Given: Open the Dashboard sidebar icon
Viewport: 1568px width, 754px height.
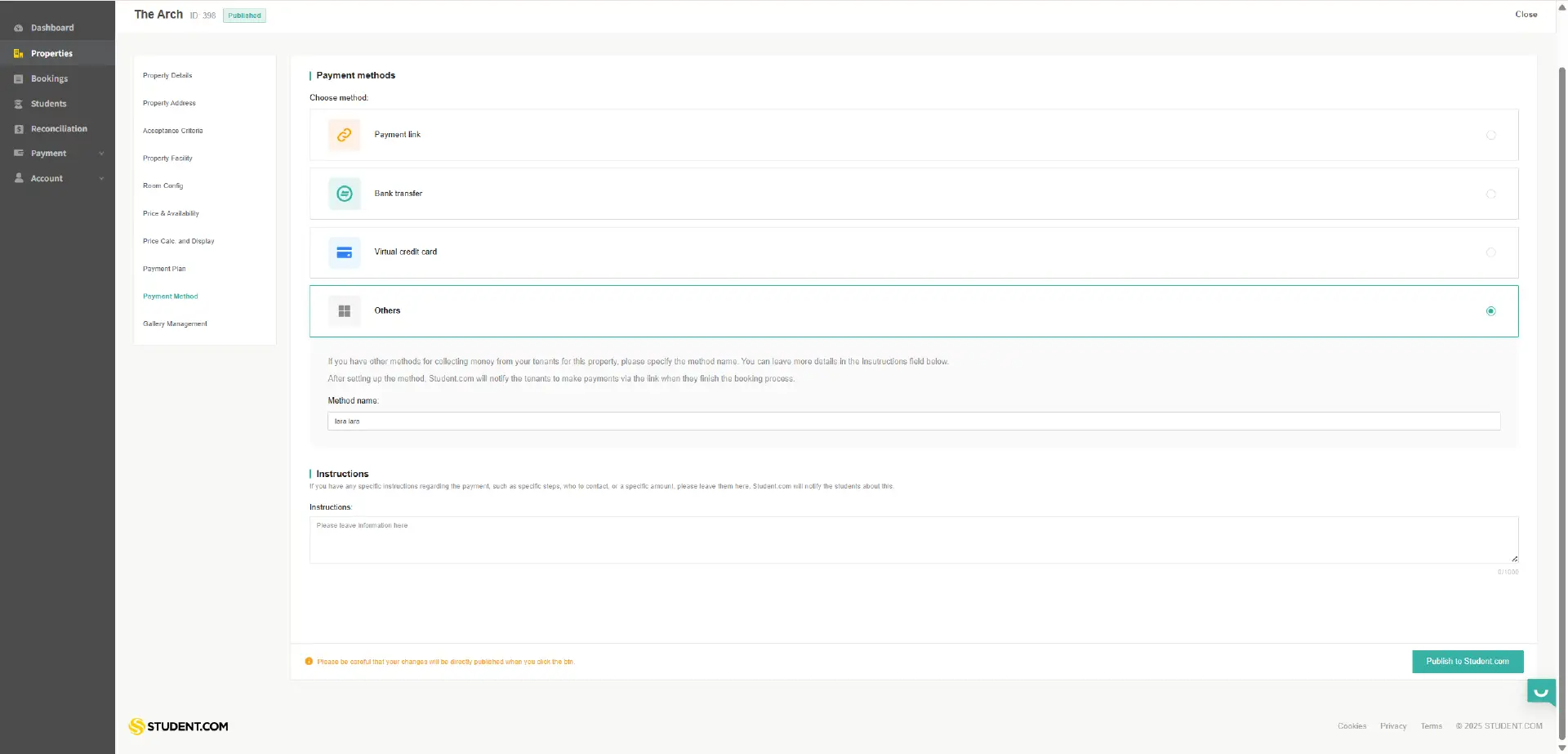Looking at the screenshot, I should pyautogui.click(x=18, y=27).
